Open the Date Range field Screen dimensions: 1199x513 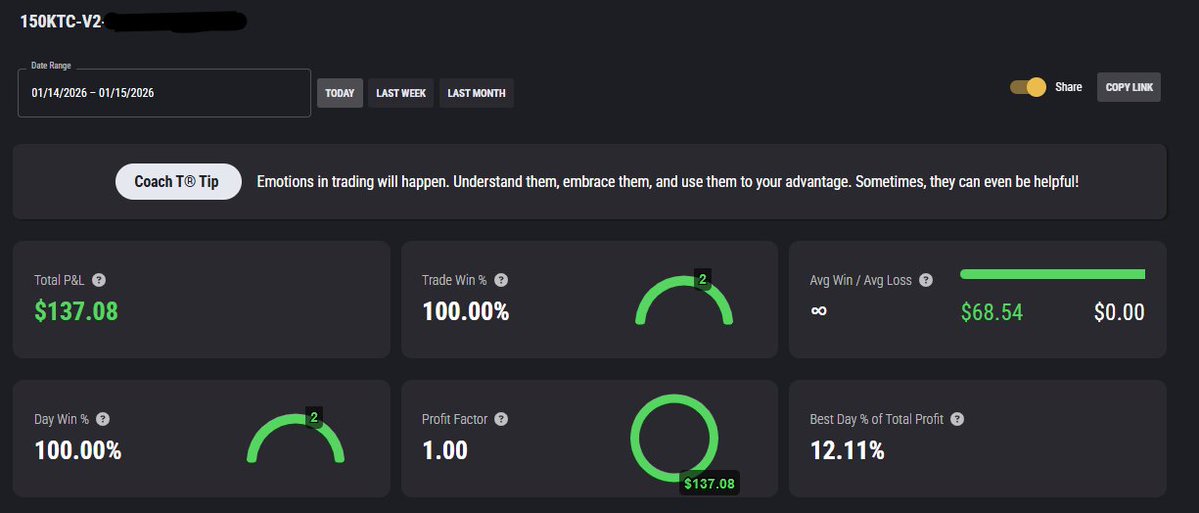point(164,93)
